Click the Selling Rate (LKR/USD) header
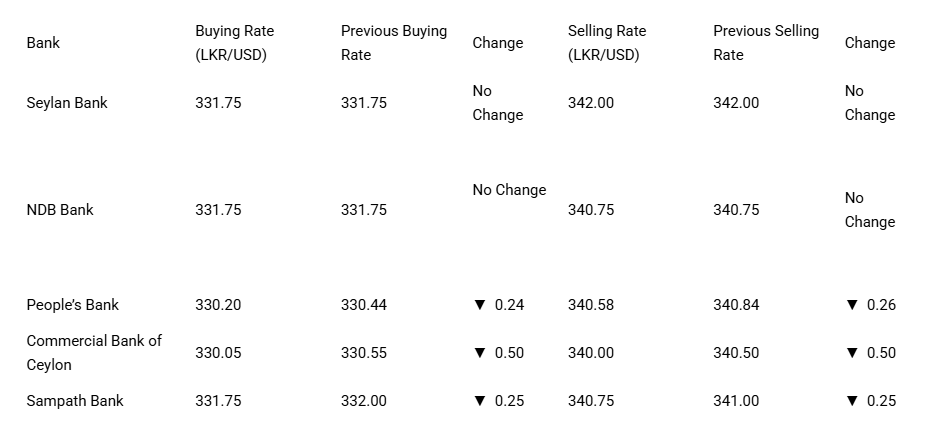932x437 pixels. coord(607,43)
